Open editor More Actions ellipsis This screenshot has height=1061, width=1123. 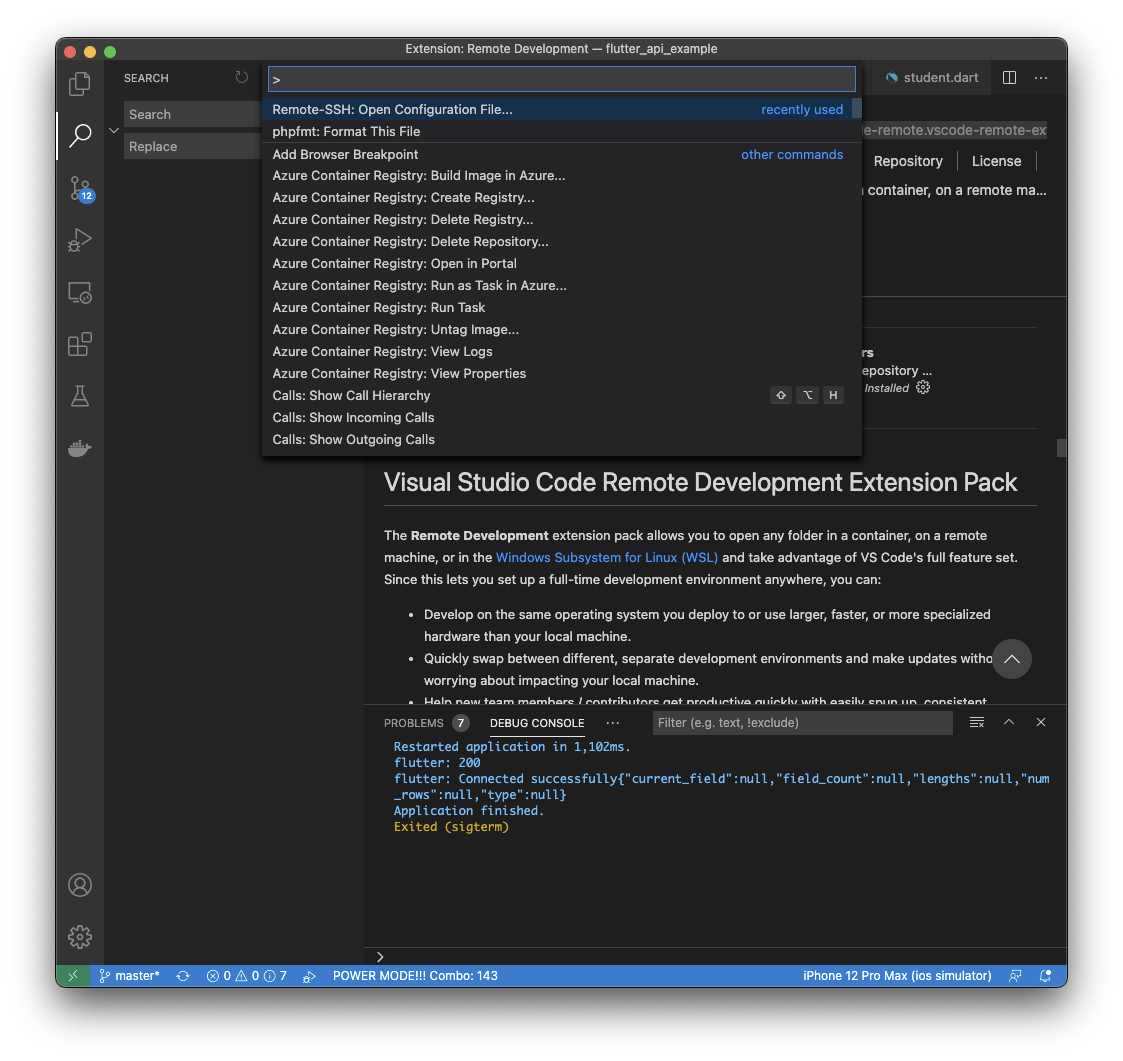(1041, 77)
